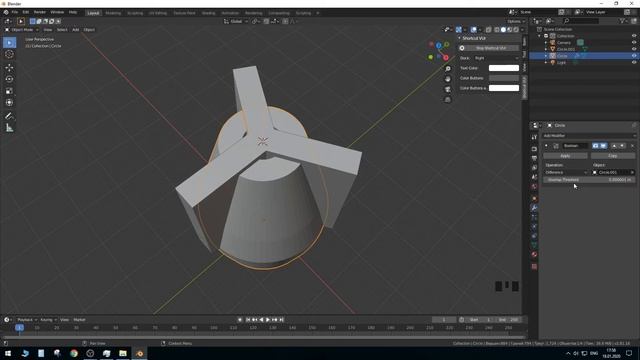Toggle viewport overlays button

coord(473,29)
